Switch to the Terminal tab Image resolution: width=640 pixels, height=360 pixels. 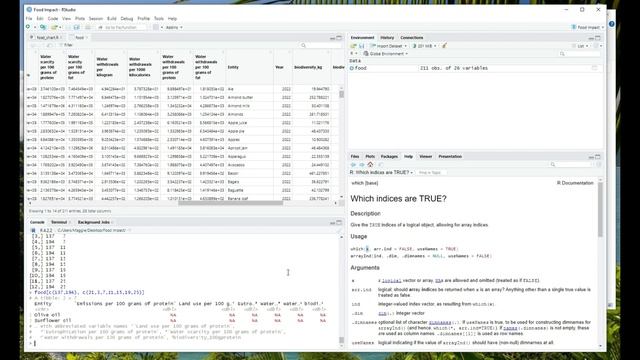pos(59,222)
